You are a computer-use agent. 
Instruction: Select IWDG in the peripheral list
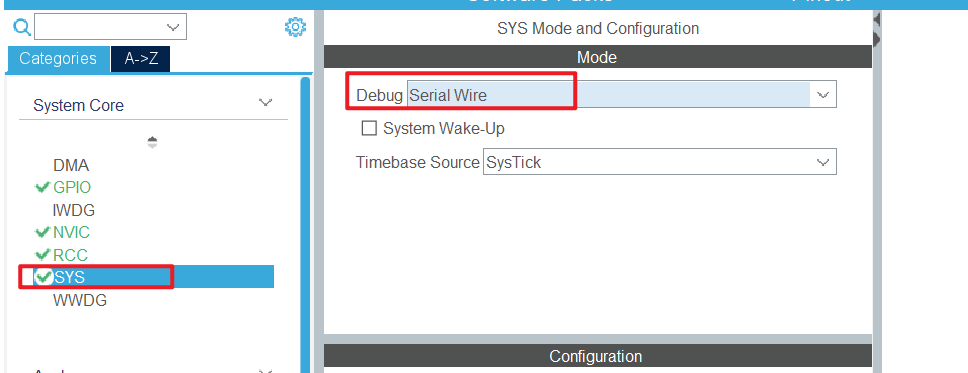[74, 211]
